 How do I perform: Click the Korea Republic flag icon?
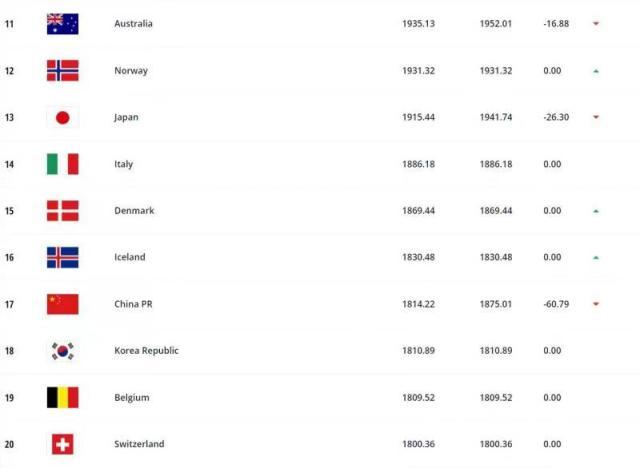click(x=62, y=351)
